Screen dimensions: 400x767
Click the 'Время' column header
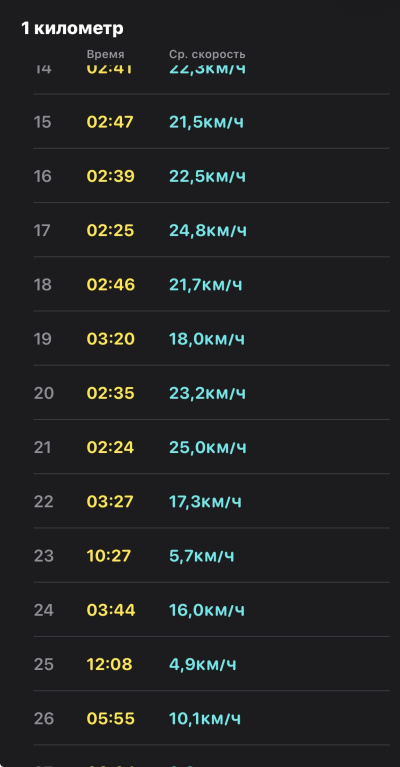coord(106,54)
